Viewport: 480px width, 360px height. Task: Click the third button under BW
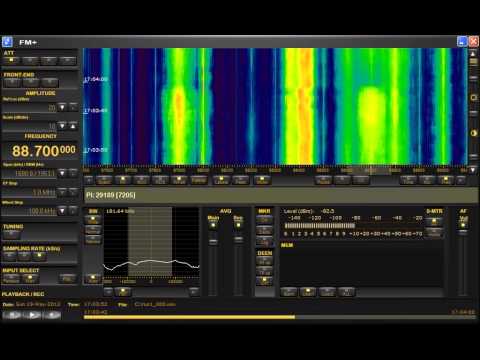pyautogui.click(x=93, y=240)
